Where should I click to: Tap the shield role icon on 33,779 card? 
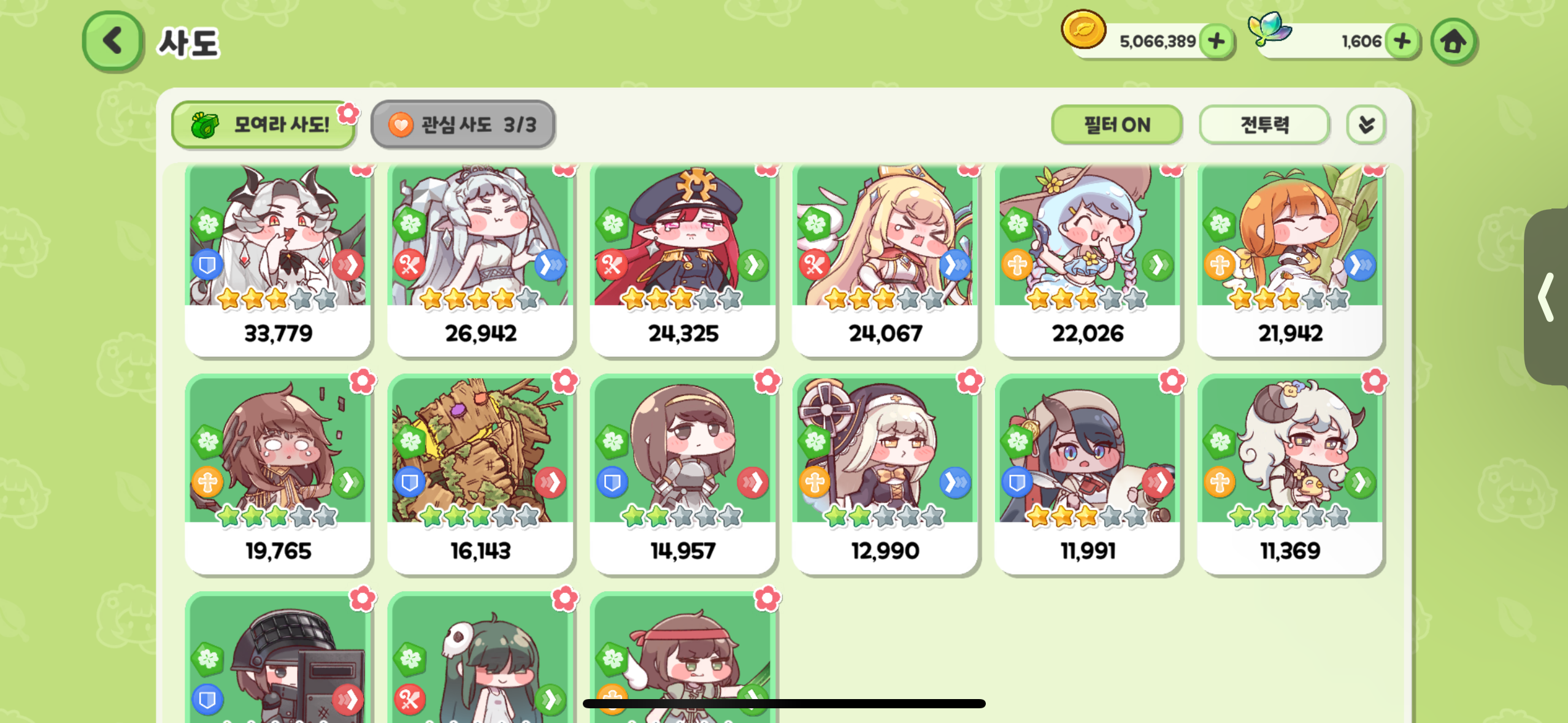pos(207,266)
